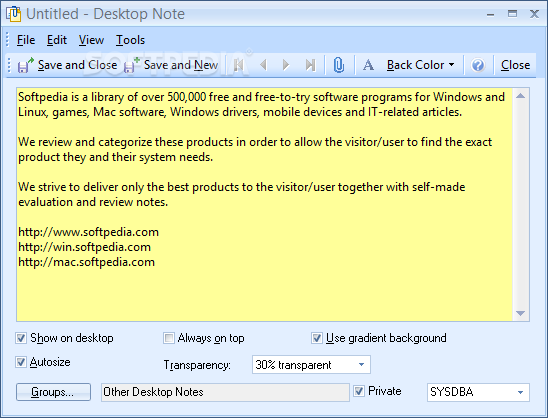Click the toolbar drag handle beside Save and Close

point(9,65)
